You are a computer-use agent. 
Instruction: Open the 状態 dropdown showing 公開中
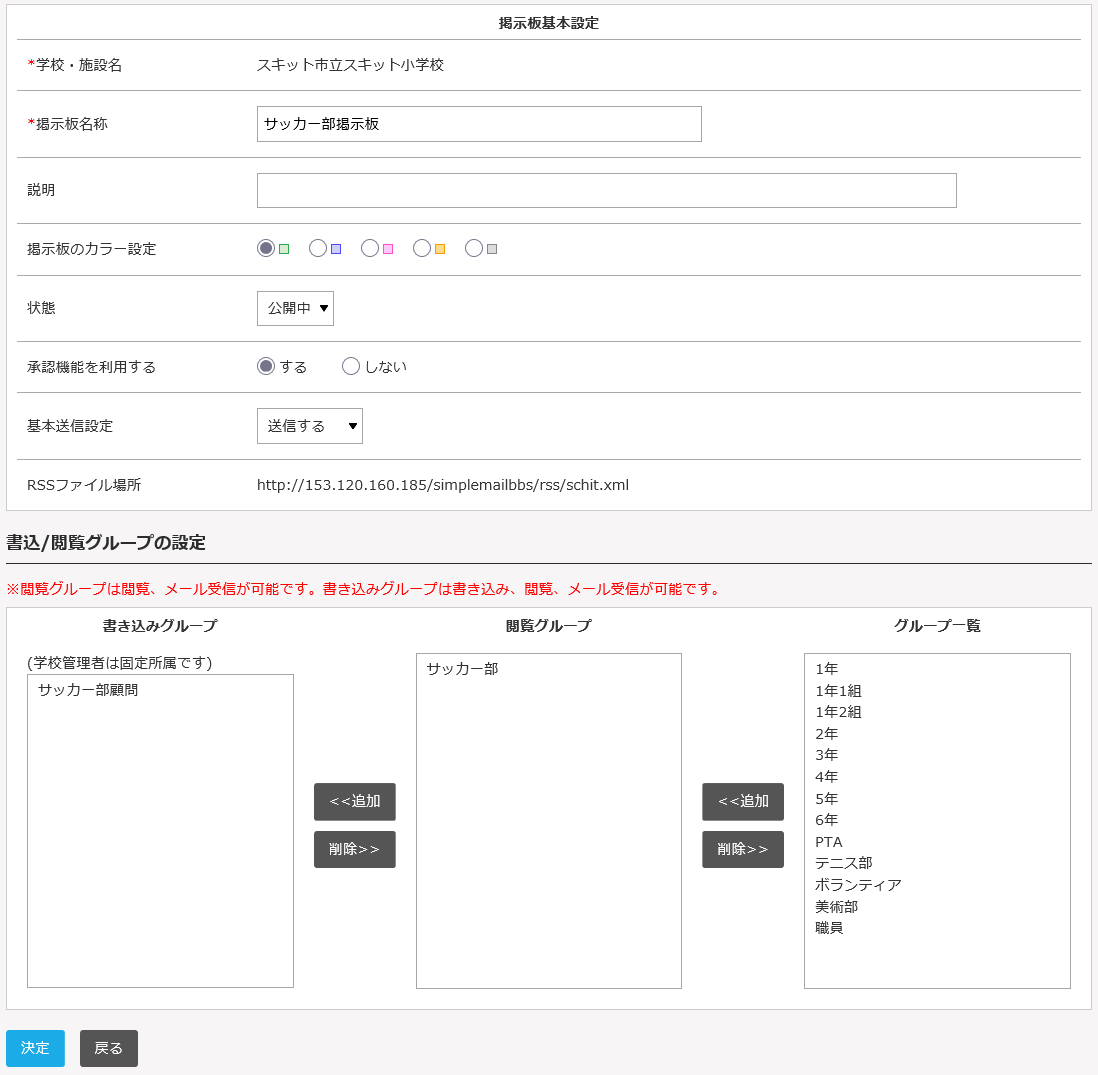click(x=295, y=308)
